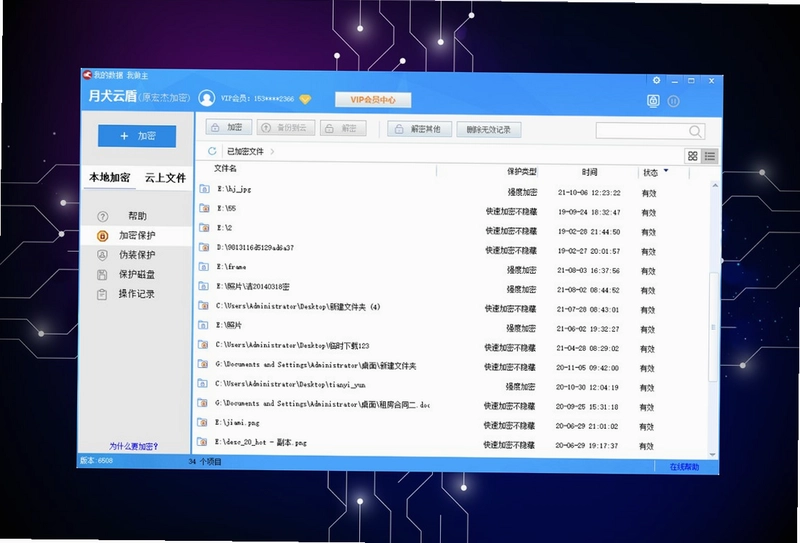Expand the 已加密文件 breadcrumb chevron
The width and height of the screenshot is (800, 543).
coord(272,151)
